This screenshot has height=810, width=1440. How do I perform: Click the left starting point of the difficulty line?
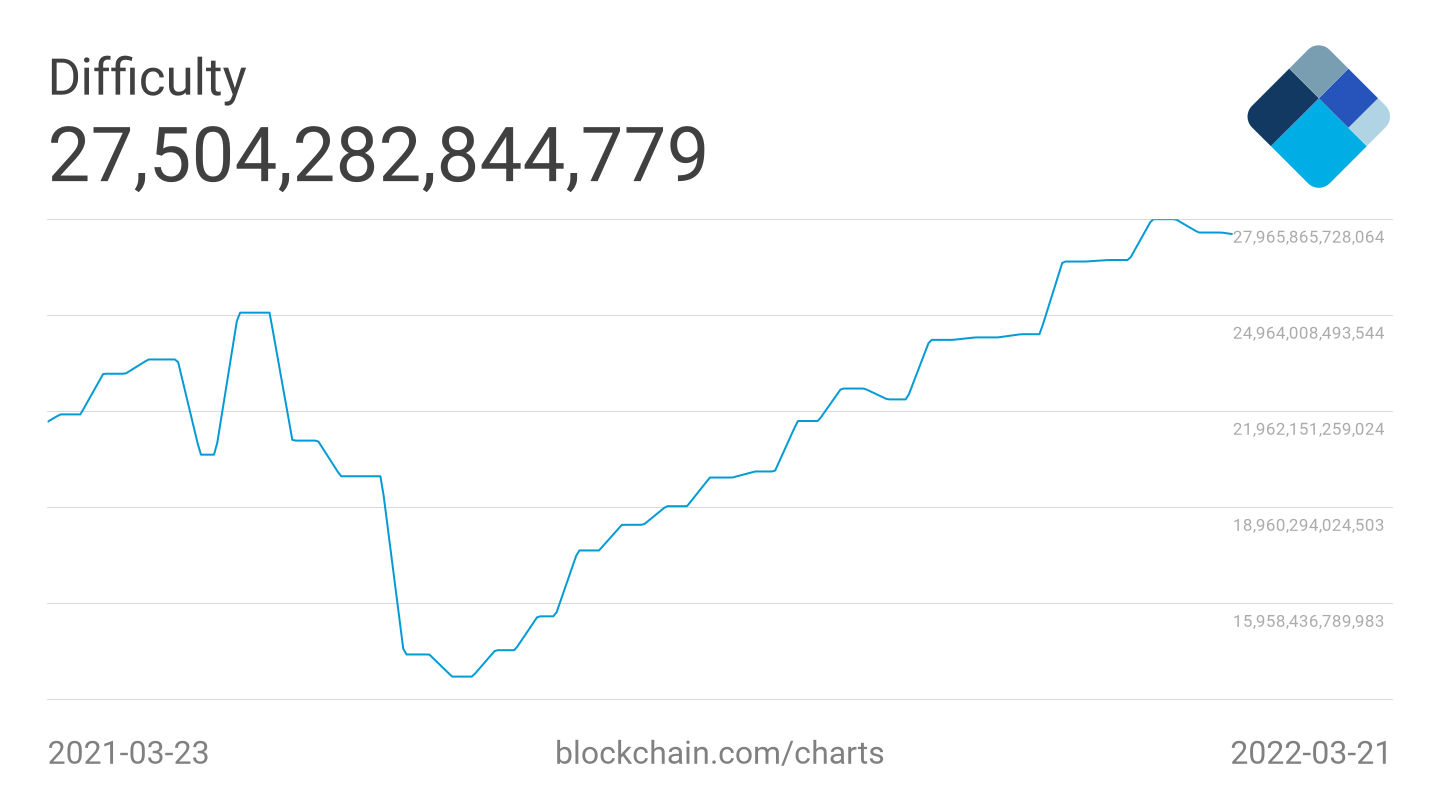click(x=49, y=421)
